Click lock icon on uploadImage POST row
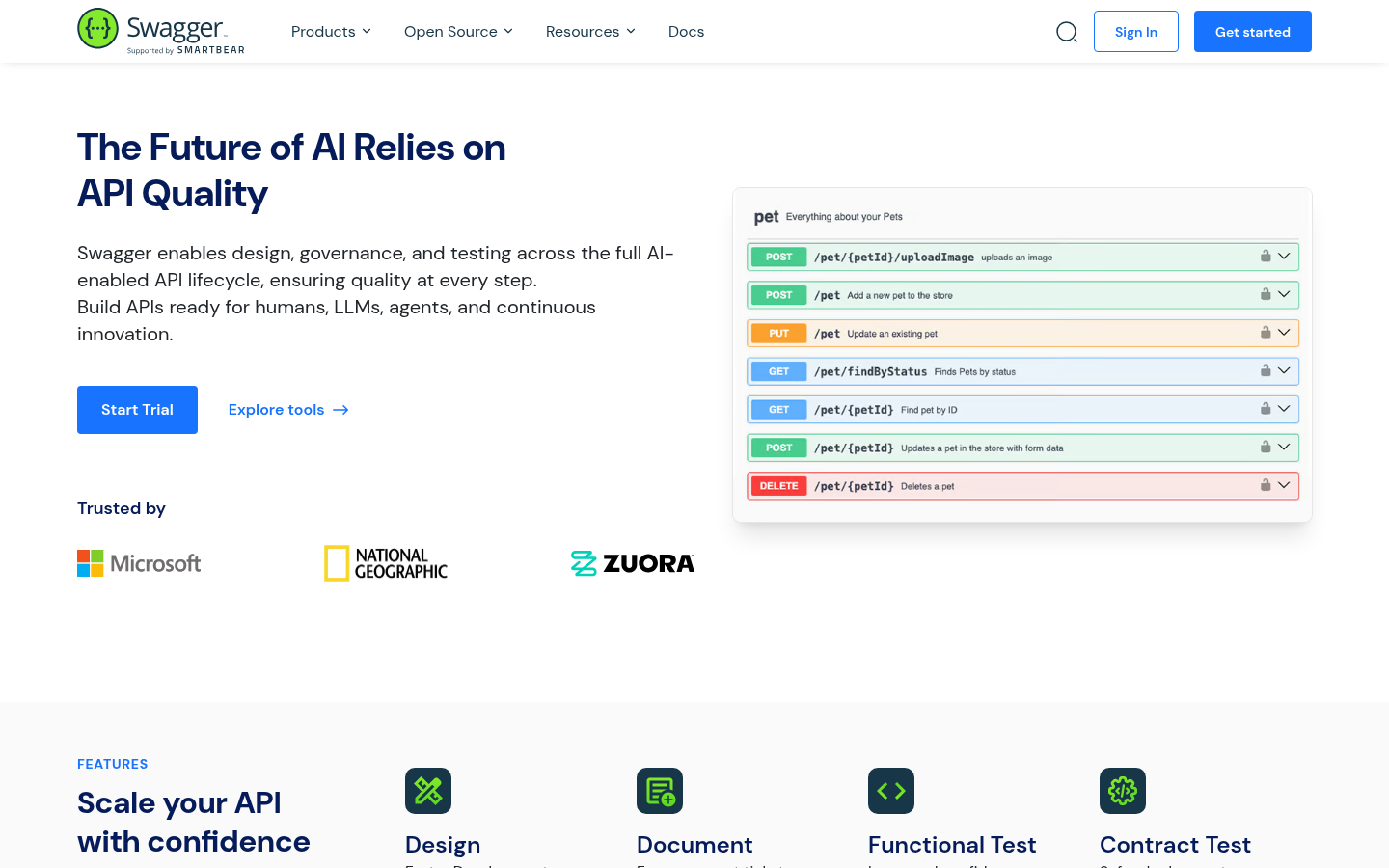Viewport: 1389px width, 868px height. click(1266, 257)
